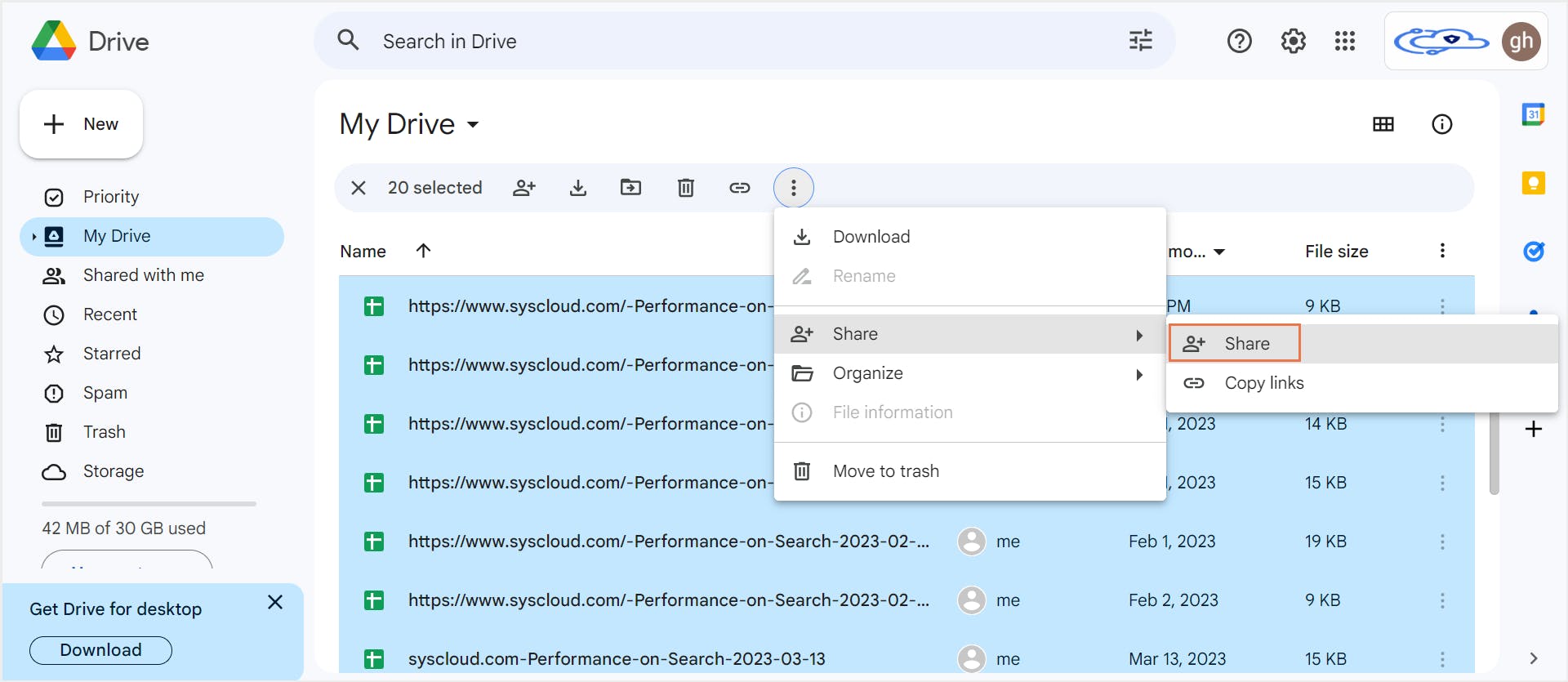
Task: Click the storage usage progress bar
Action: point(149,504)
